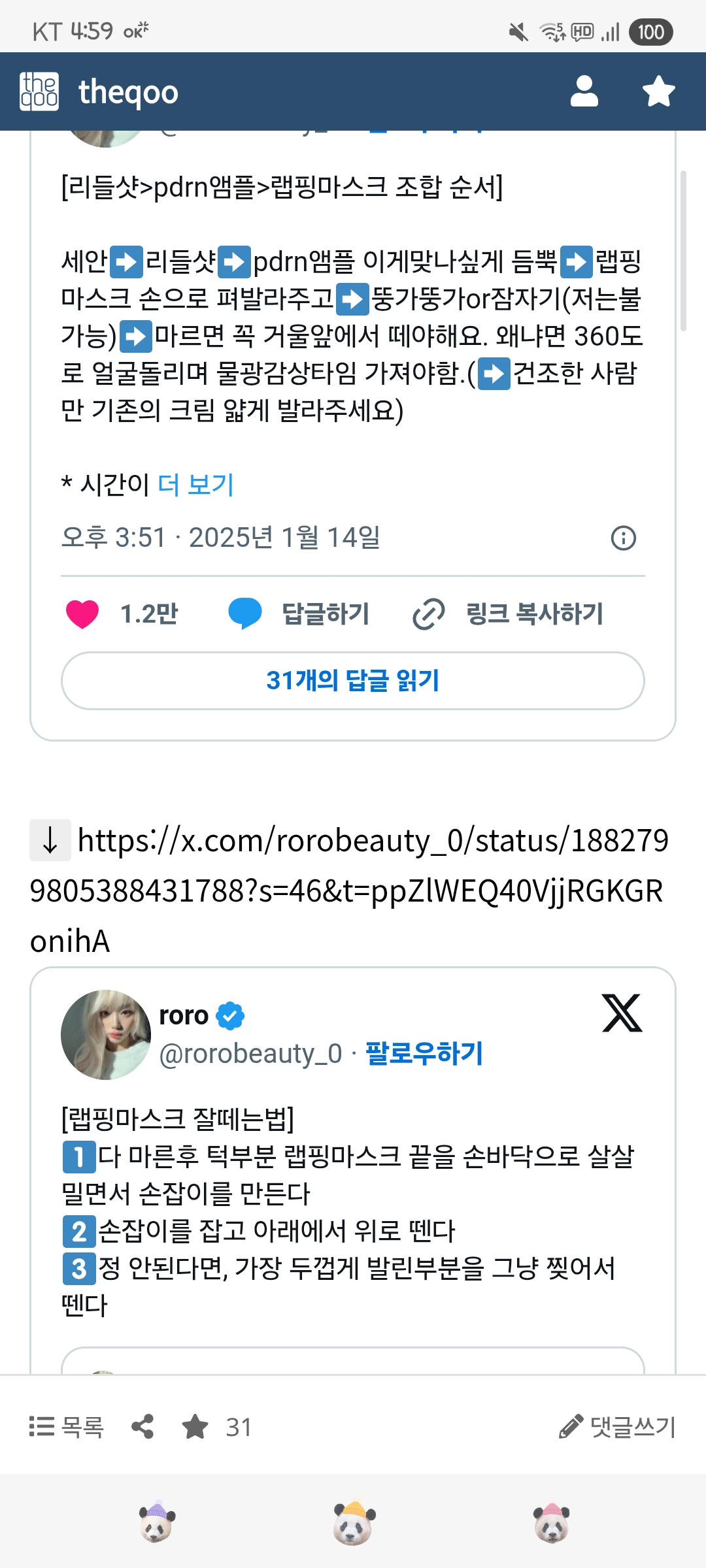Click the link copy chain icon

tap(429, 614)
